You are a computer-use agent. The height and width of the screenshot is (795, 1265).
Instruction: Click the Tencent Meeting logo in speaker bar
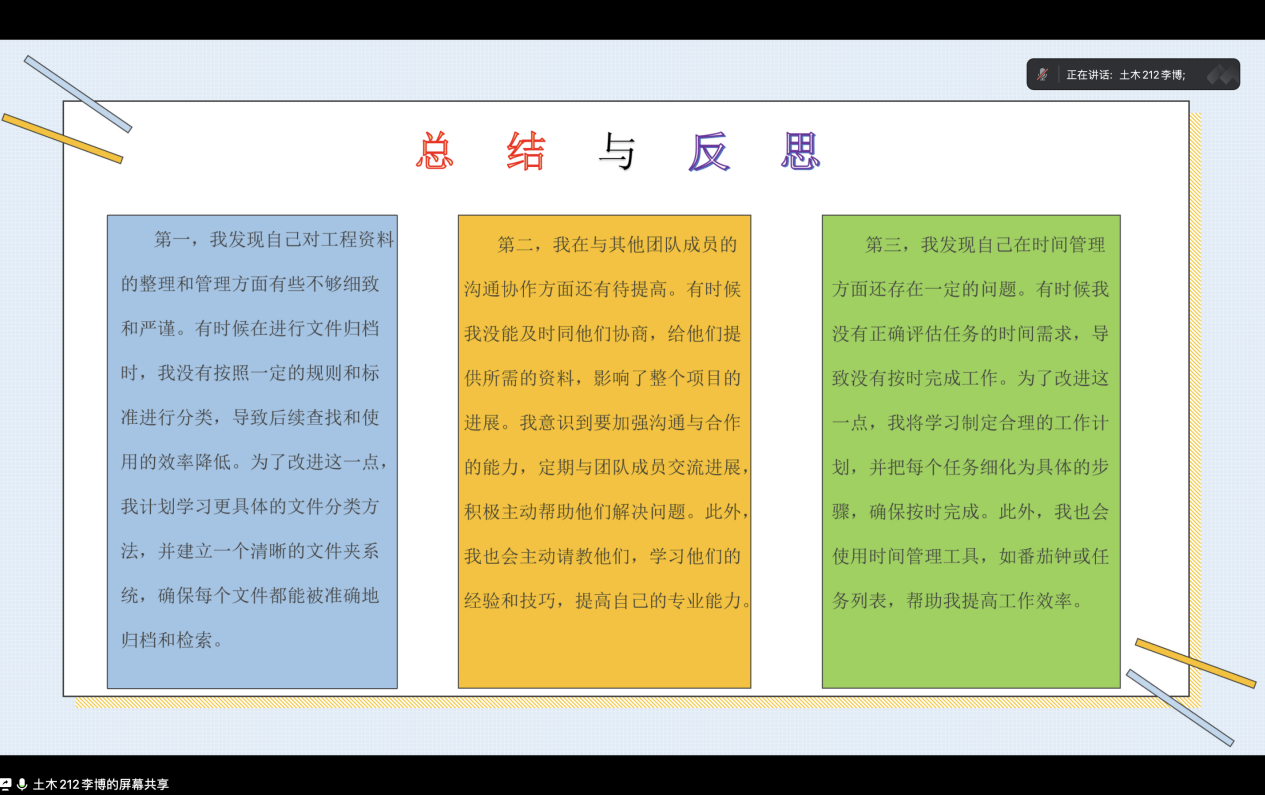(1220, 74)
